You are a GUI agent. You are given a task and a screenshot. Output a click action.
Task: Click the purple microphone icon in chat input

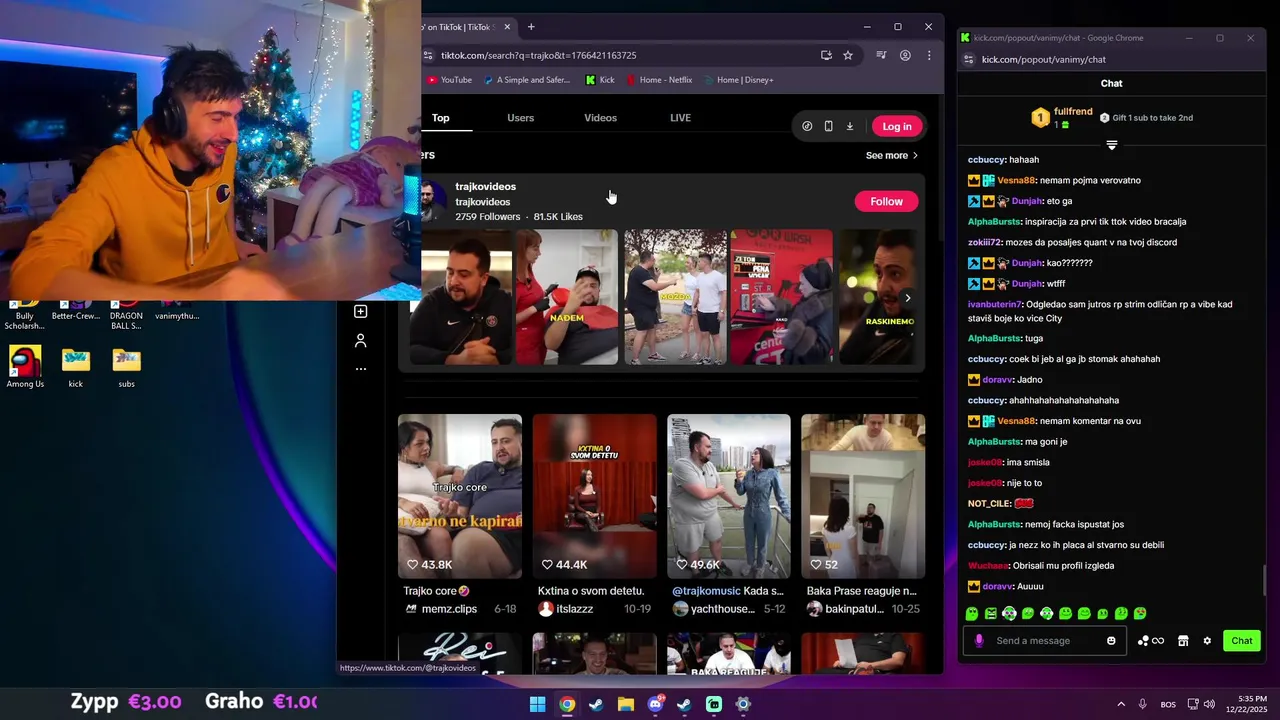point(979,641)
